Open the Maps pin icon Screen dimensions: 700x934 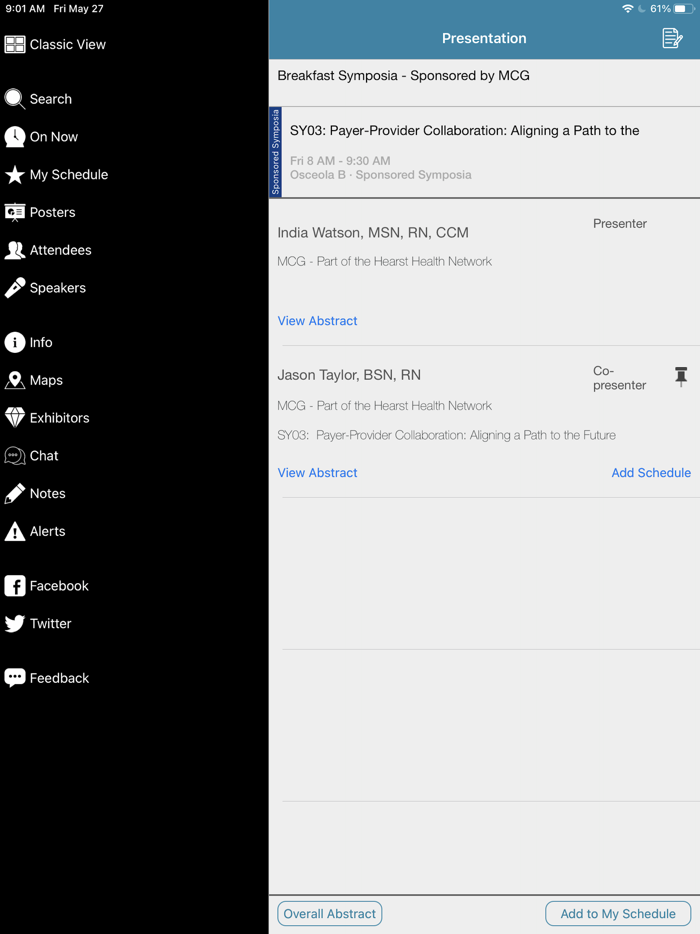(15, 381)
